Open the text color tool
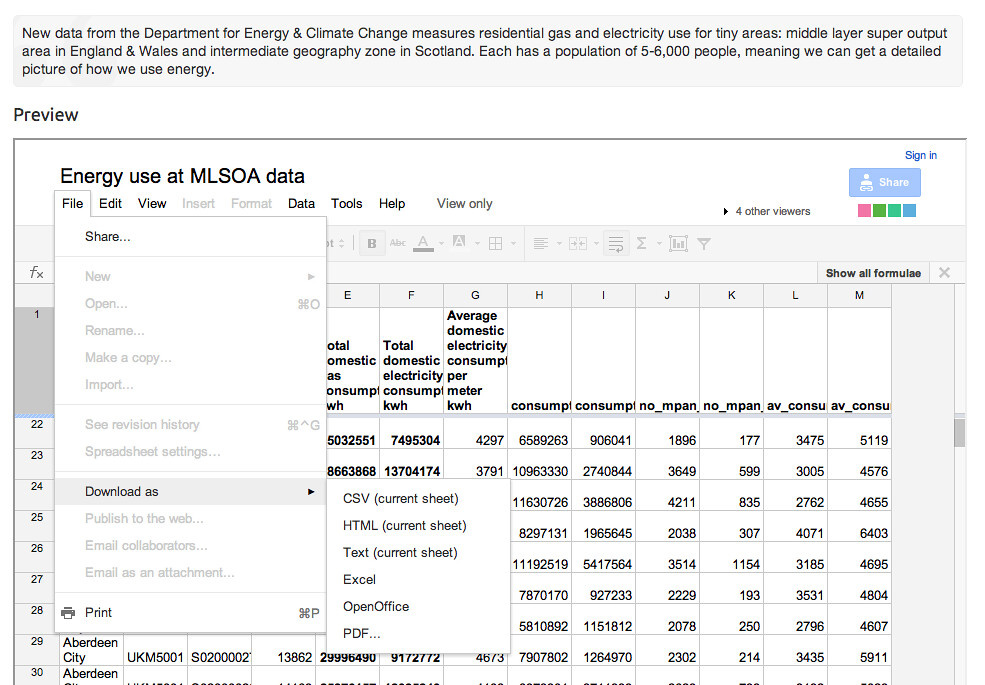This screenshot has width=985, height=685. click(x=422, y=242)
